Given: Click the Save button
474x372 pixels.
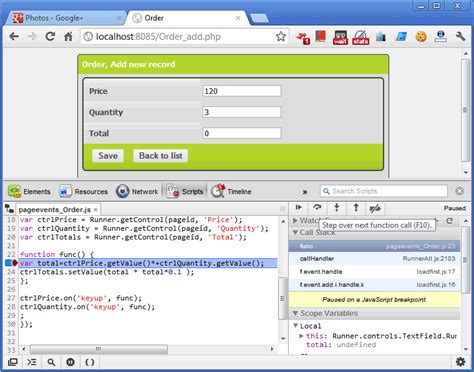Looking at the screenshot, I should click(108, 156).
